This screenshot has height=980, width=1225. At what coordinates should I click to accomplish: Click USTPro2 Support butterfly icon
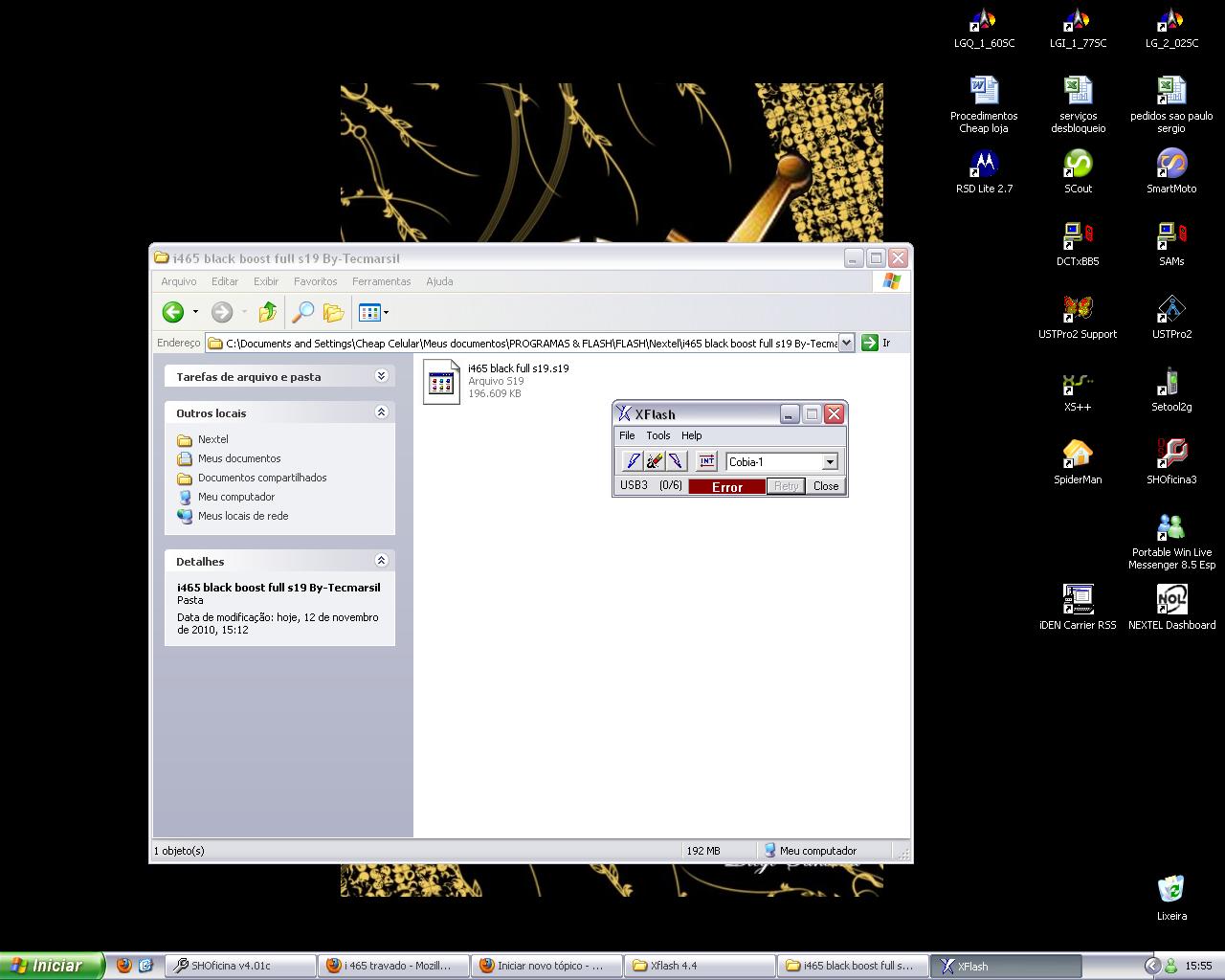1078,318
